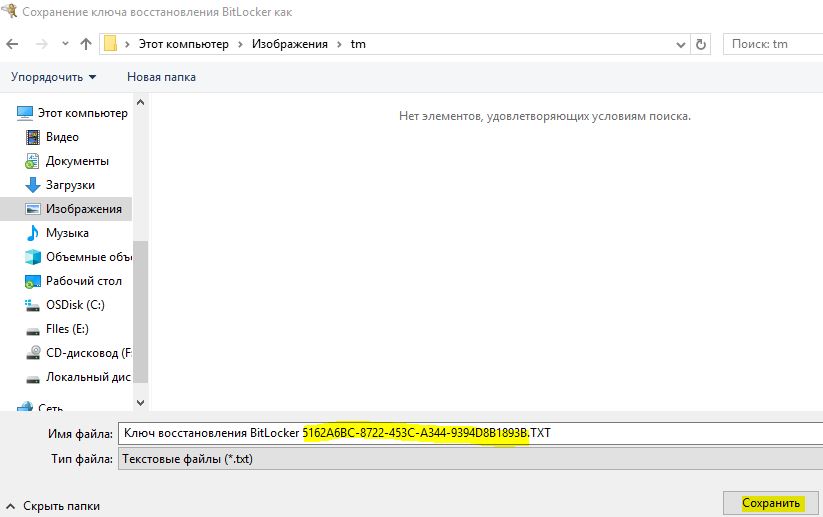This screenshot has height=517, width=823.
Task: Open 'Рабочий стол' in sidebar
Action: point(84,281)
